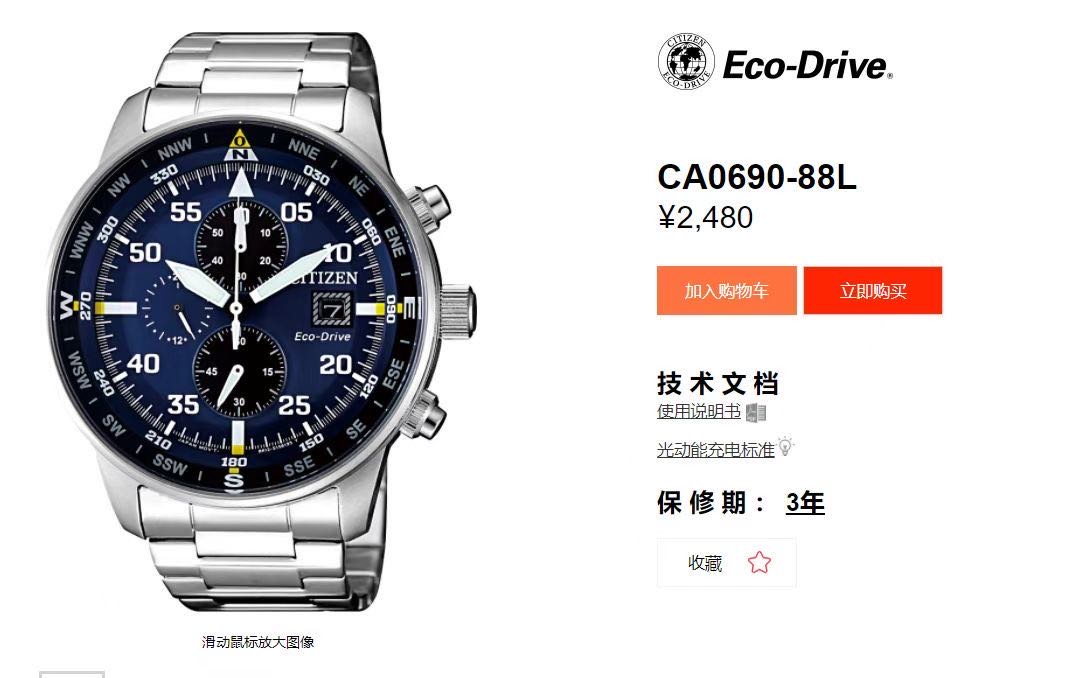Click the crown on the watch image

(x=457, y=307)
